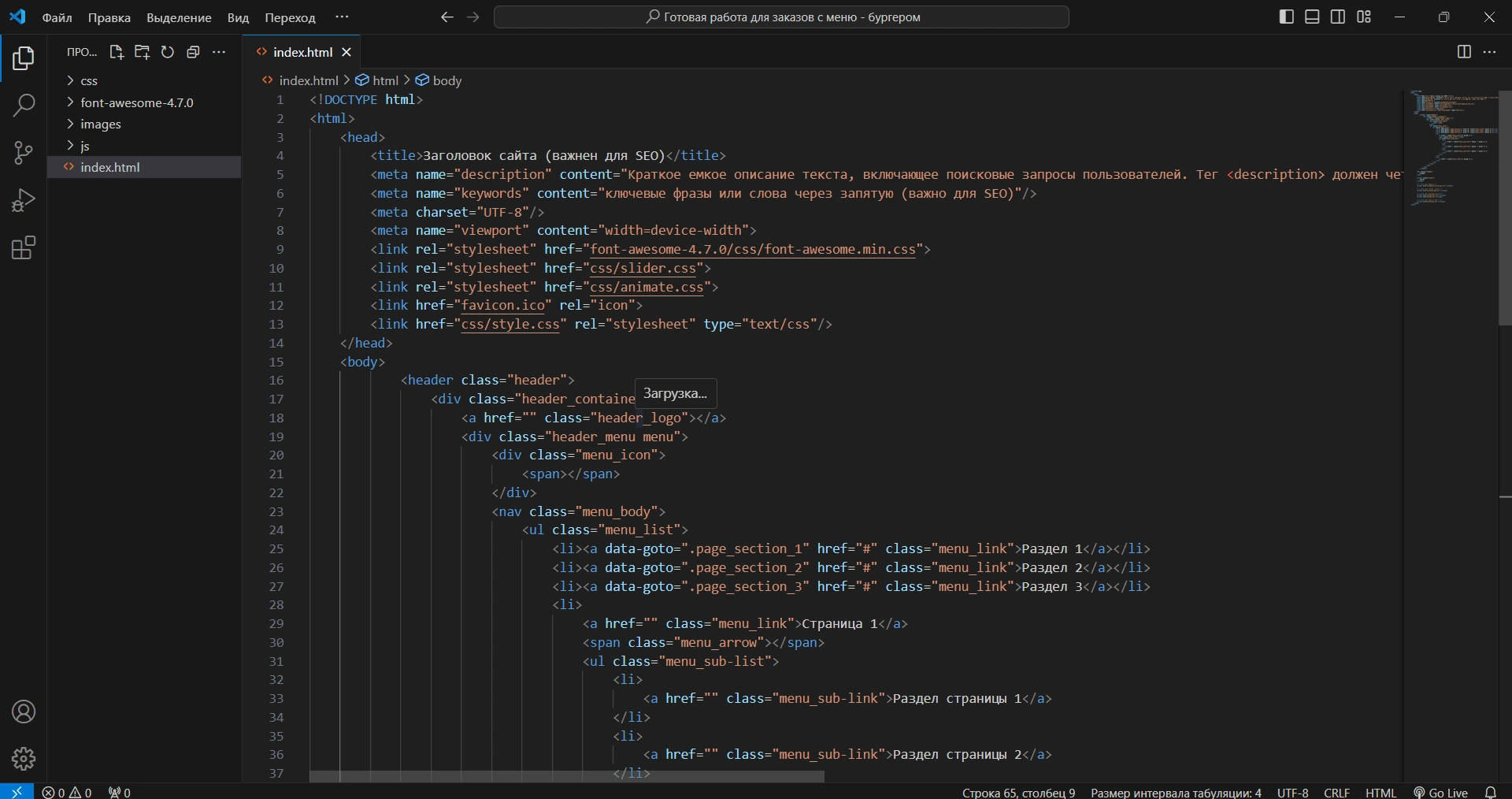Viewport: 1512px width, 799px height.
Task: Open the Accounts icon in activity bar
Action: coord(23,712)
